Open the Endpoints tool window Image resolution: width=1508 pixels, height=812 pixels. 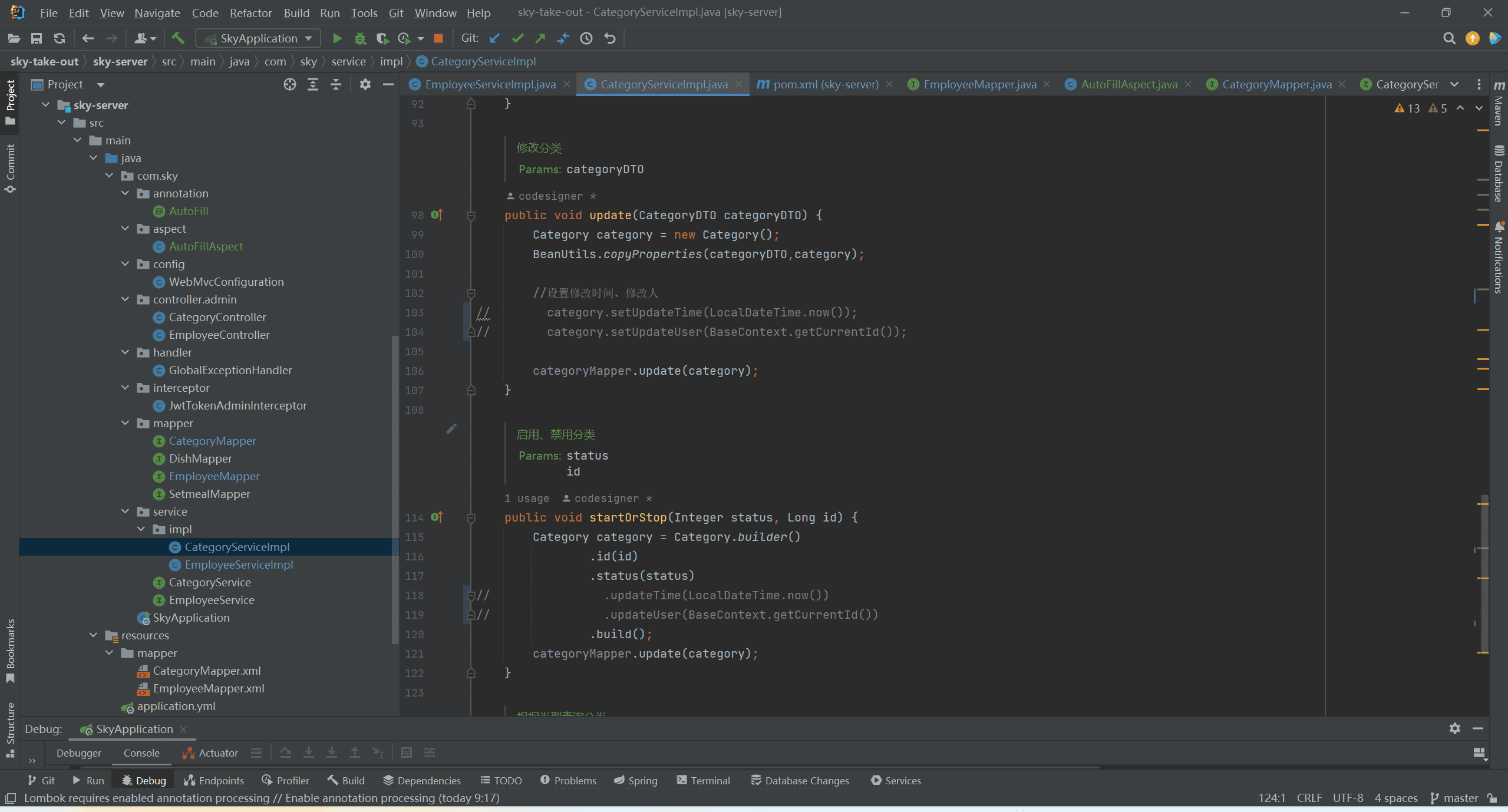pos(213,780)
